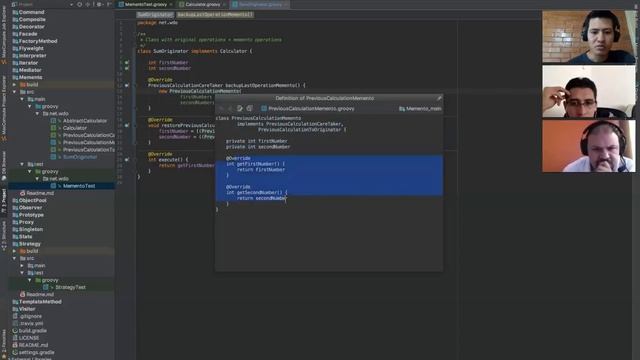This screenshot has height=360, width=640.
Task: Open the 1: Project tool window tab
Action: [4, 201]
